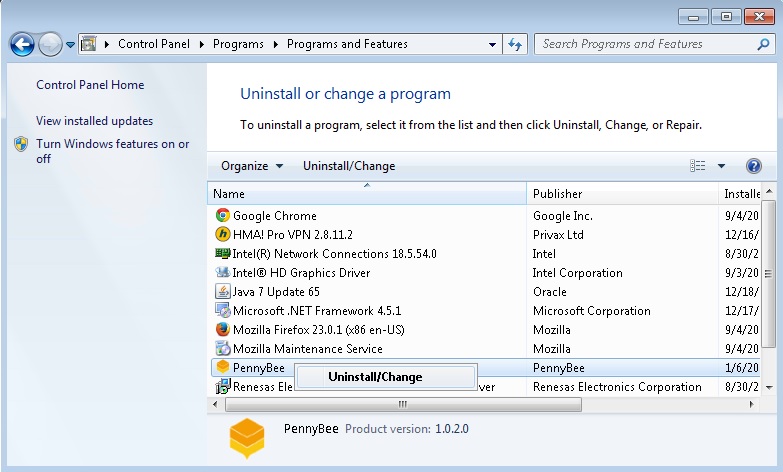
Task: Select the HMA! Pro VPN icon
Action: pos(222,234)
